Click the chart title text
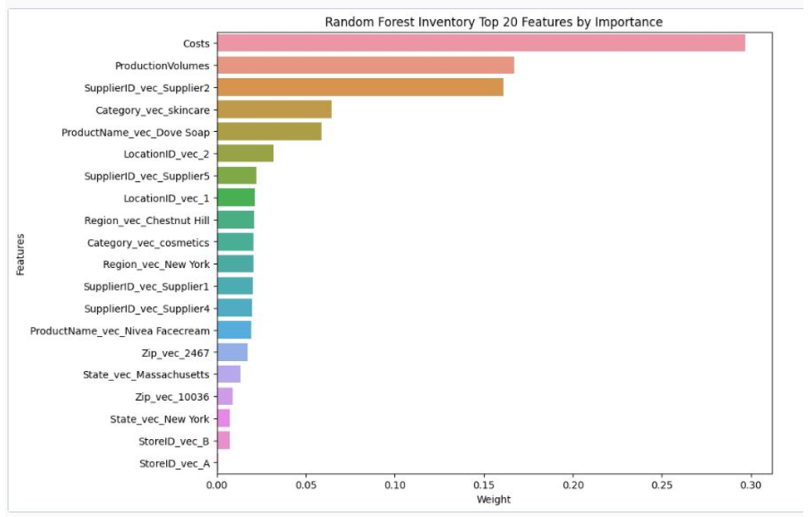810x517 pixels. pos(494,22)
